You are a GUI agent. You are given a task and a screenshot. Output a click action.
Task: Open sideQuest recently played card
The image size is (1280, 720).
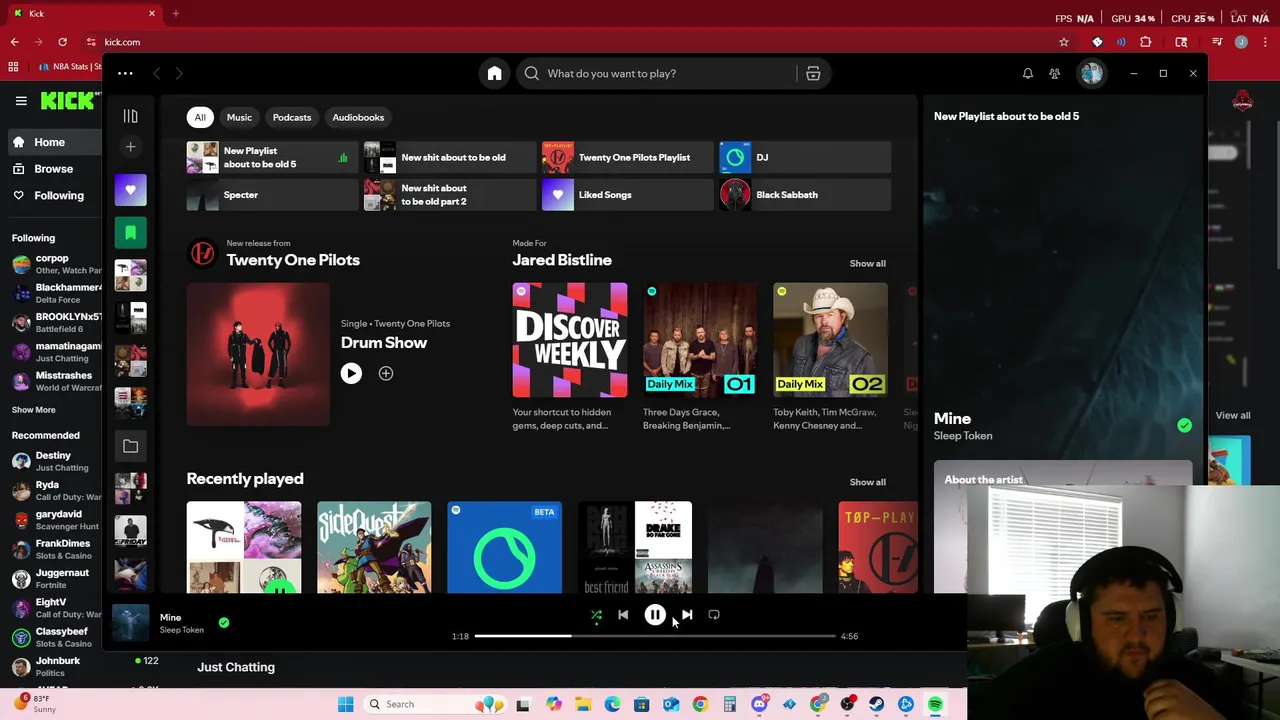(374, 548)
